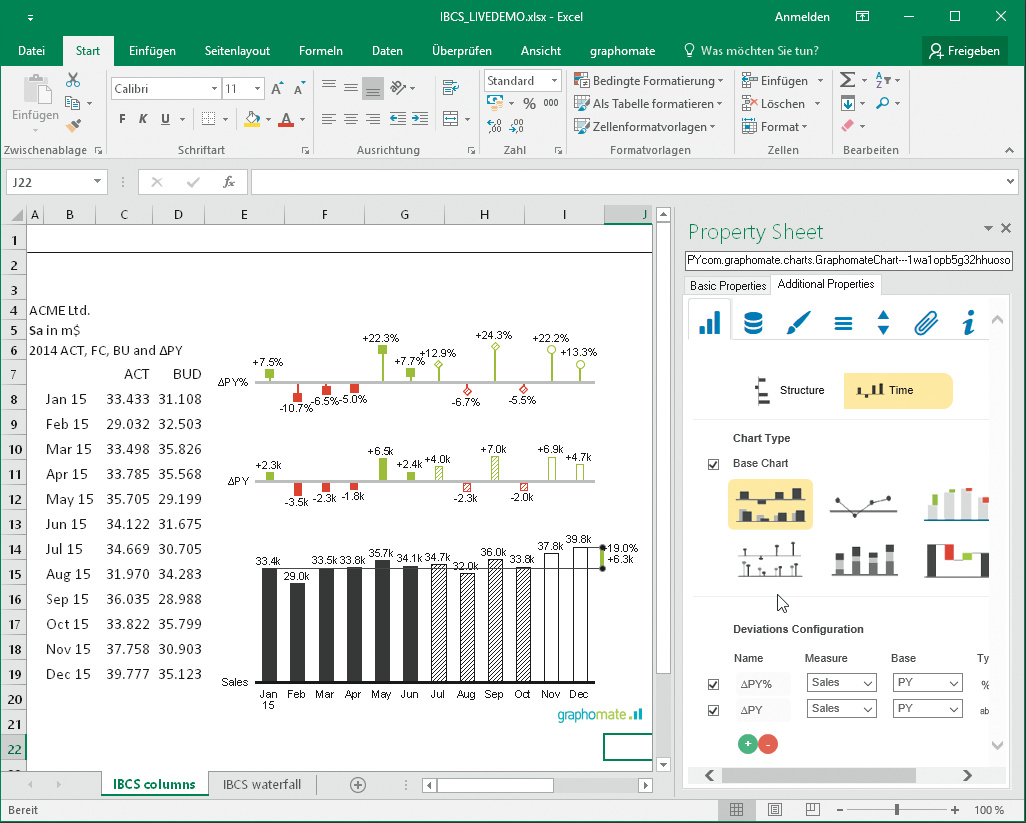The image size is (1026, 823).
Task: Toggle the ΔPY deviation checkbox
Action: point(713,710)
